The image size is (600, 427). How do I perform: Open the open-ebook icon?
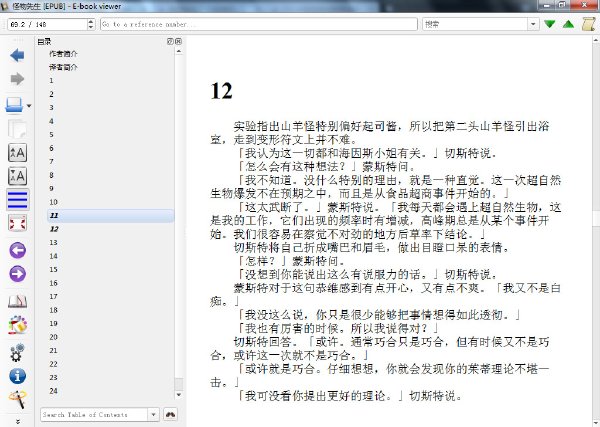14,105
